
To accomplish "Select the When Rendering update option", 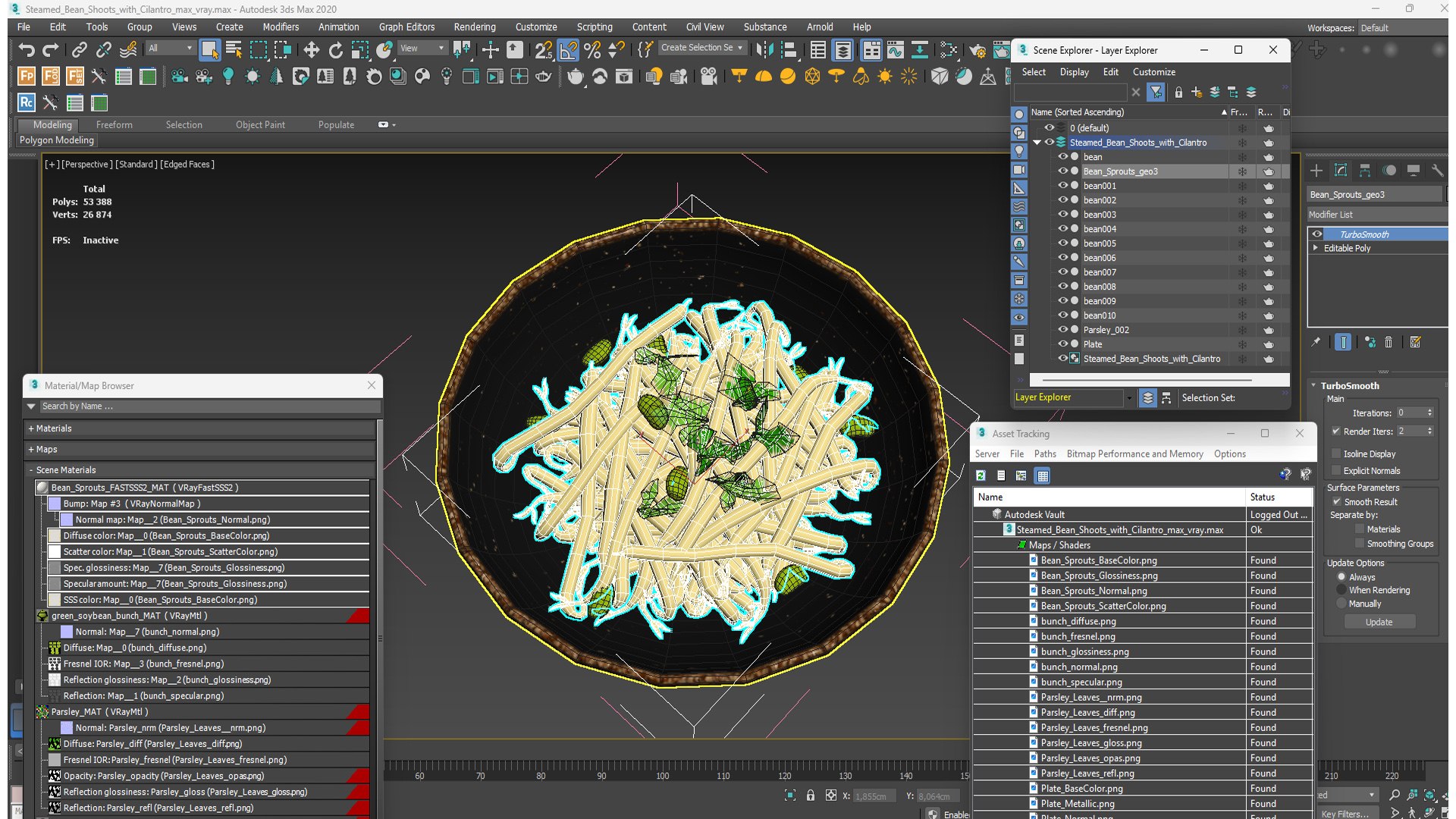I will tap(1341, 590).
